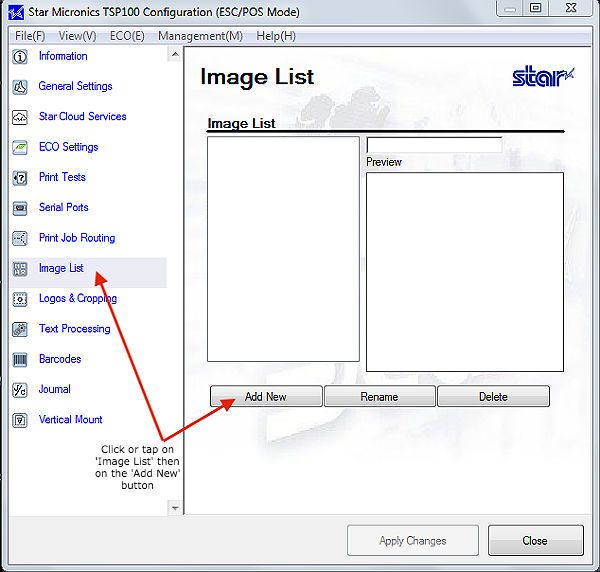Go to Star Cloud Services
The image size is (600, 572).
coord(83,116)
